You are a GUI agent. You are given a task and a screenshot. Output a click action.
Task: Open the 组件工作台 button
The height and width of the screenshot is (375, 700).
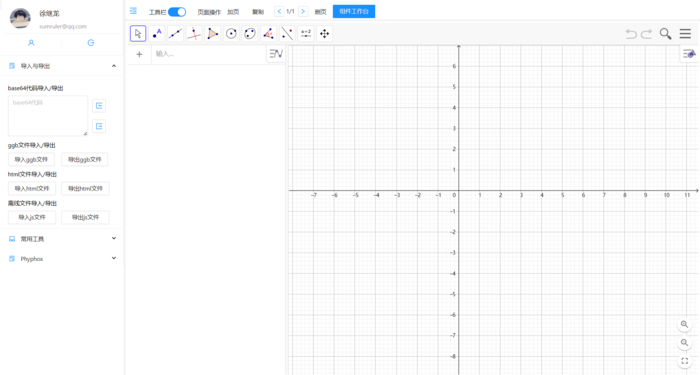coord(354,12)
